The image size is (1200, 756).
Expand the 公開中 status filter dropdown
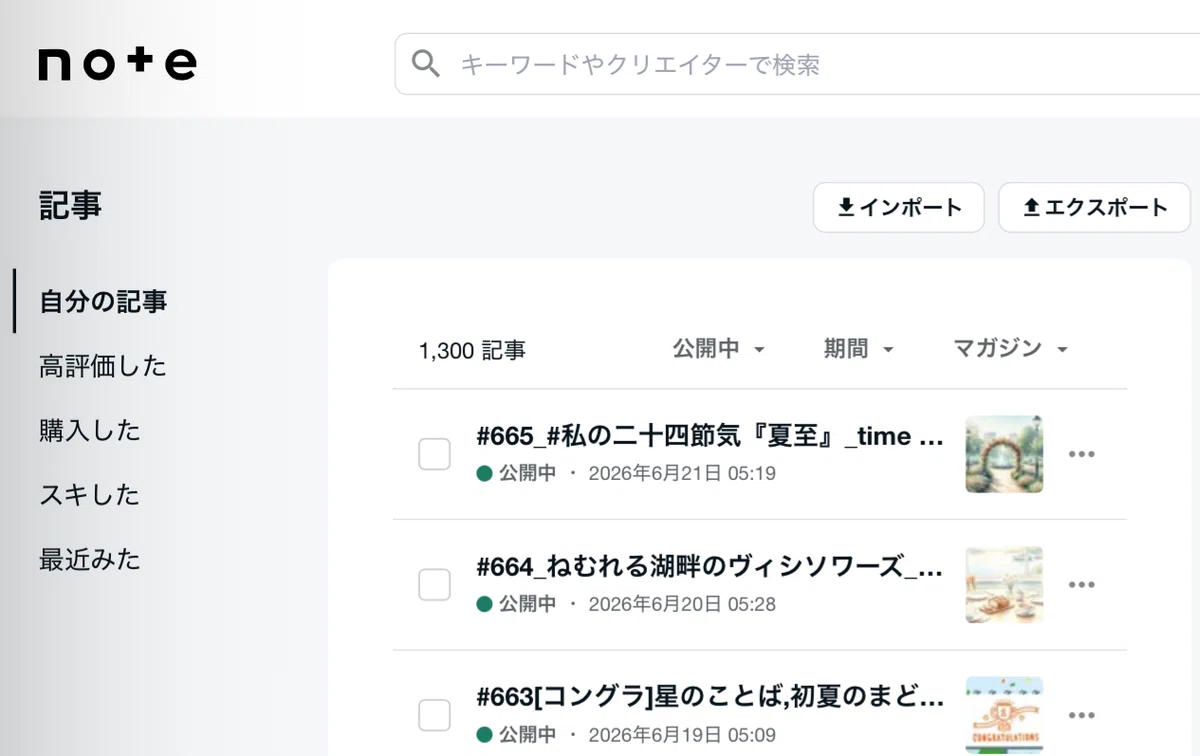click(x=718, y=349)
